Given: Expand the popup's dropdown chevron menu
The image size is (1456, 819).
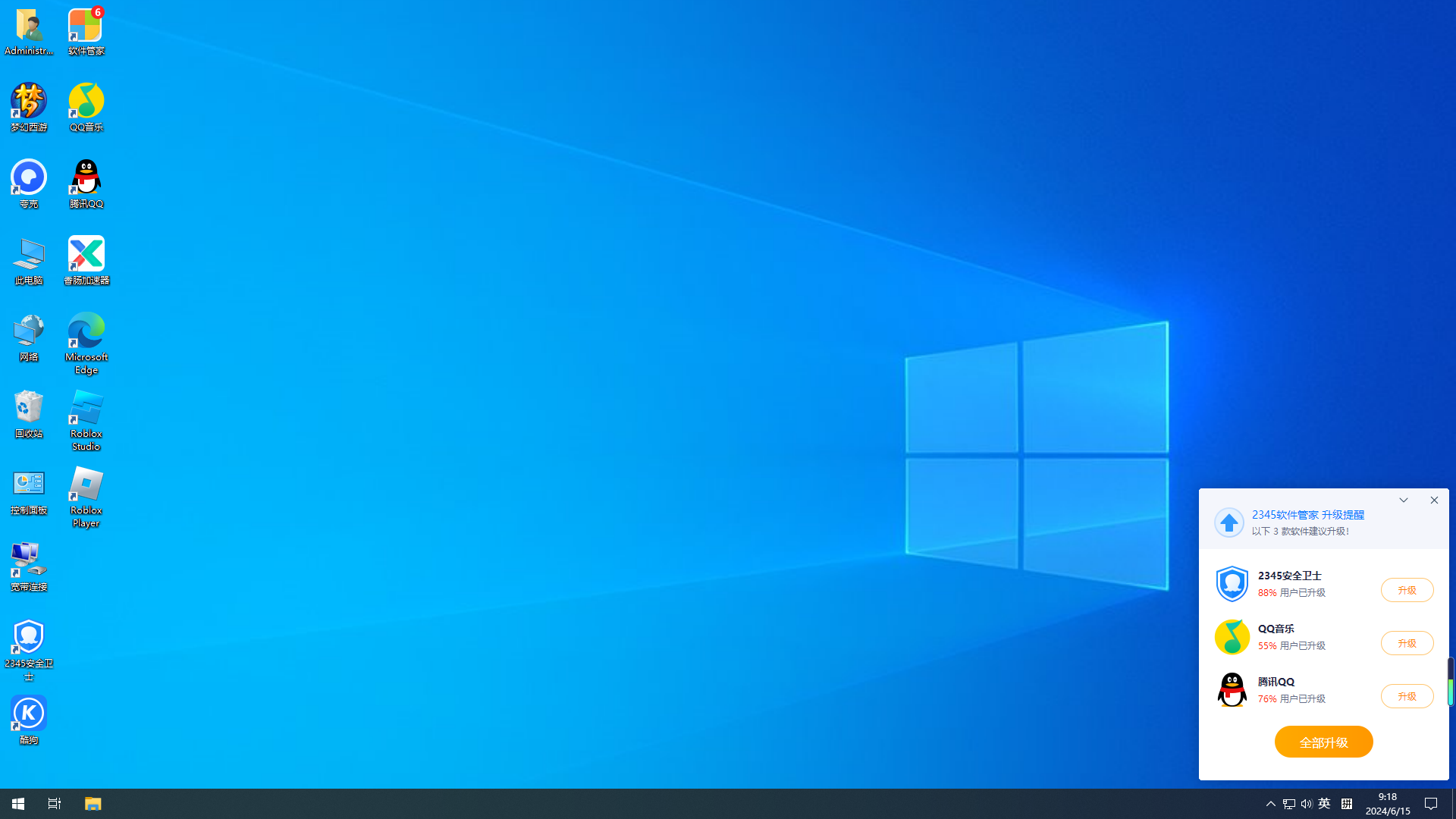Looking at the screenshot, I should pyautogui.click(x=1404, y=500).
